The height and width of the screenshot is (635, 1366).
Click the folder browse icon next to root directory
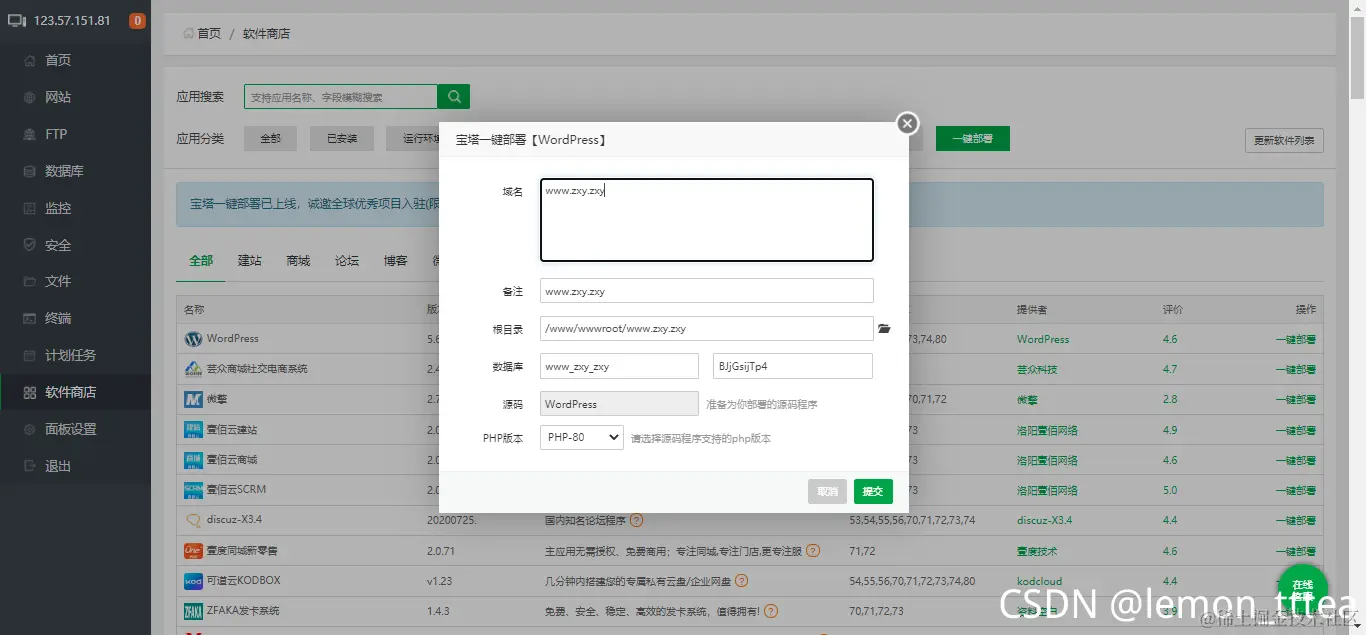click(884, 328)
